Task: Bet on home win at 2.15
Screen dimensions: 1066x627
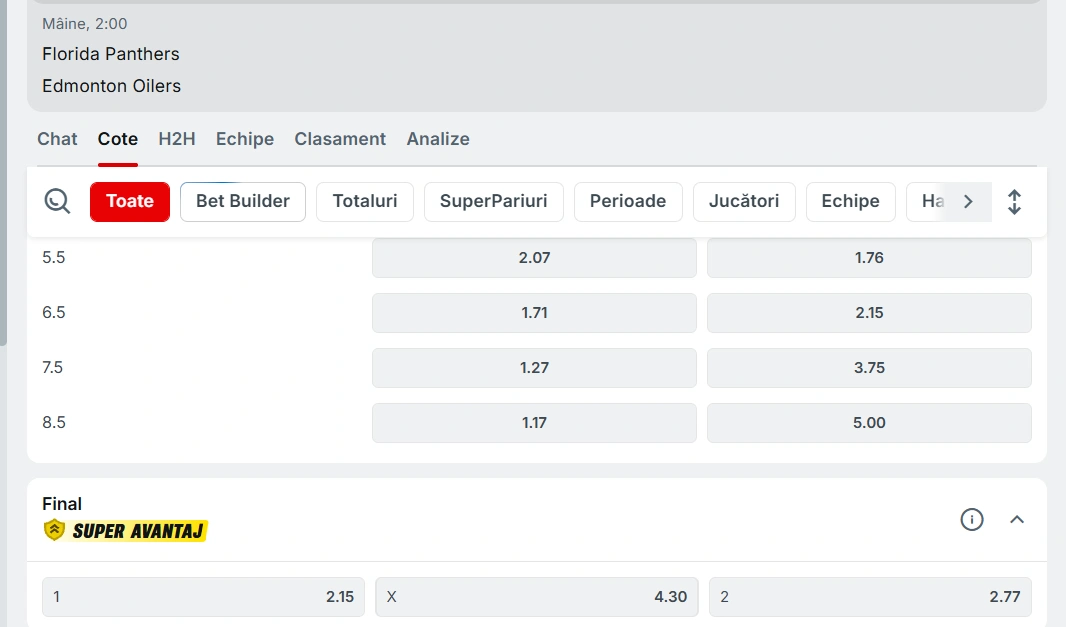Action: (203, 597)
